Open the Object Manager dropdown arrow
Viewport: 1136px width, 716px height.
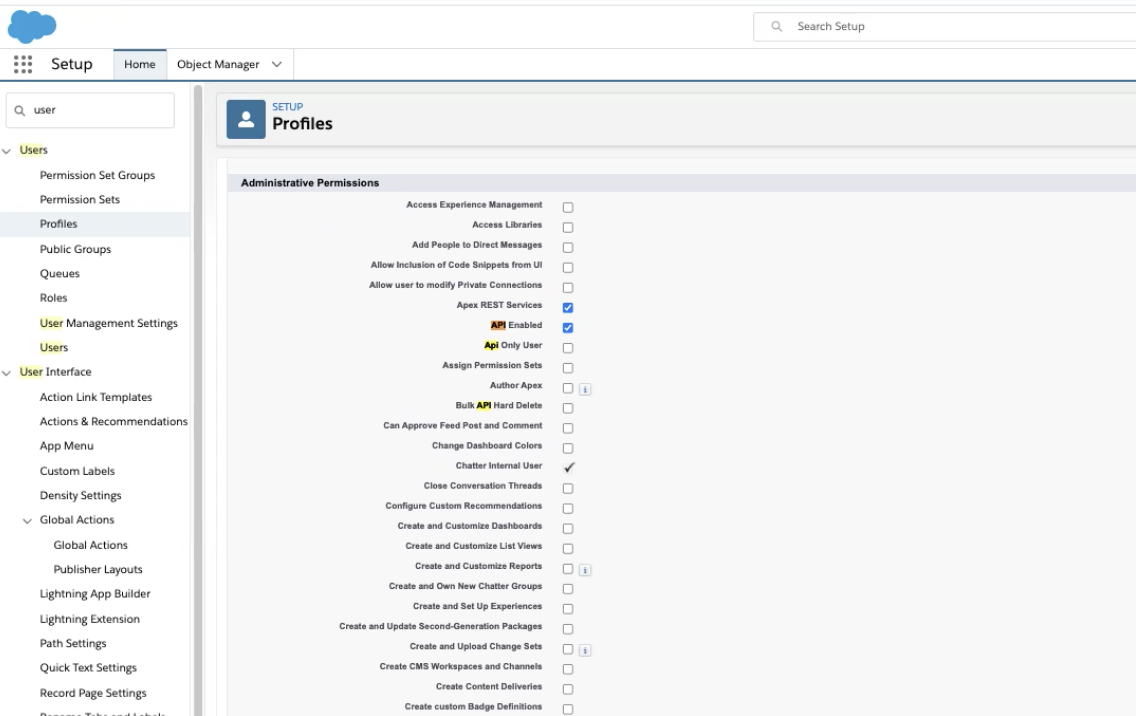coord(277,64)
